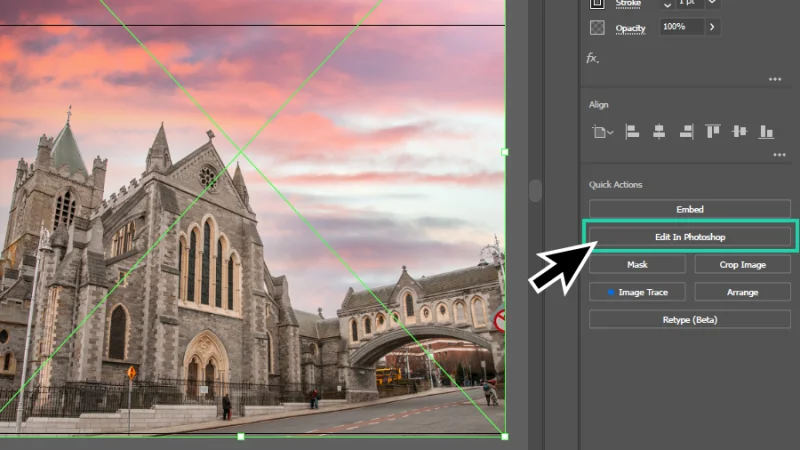Click the Opacity checkerboard icon
This screenshot has height=450, width=800.
[597, 27]
